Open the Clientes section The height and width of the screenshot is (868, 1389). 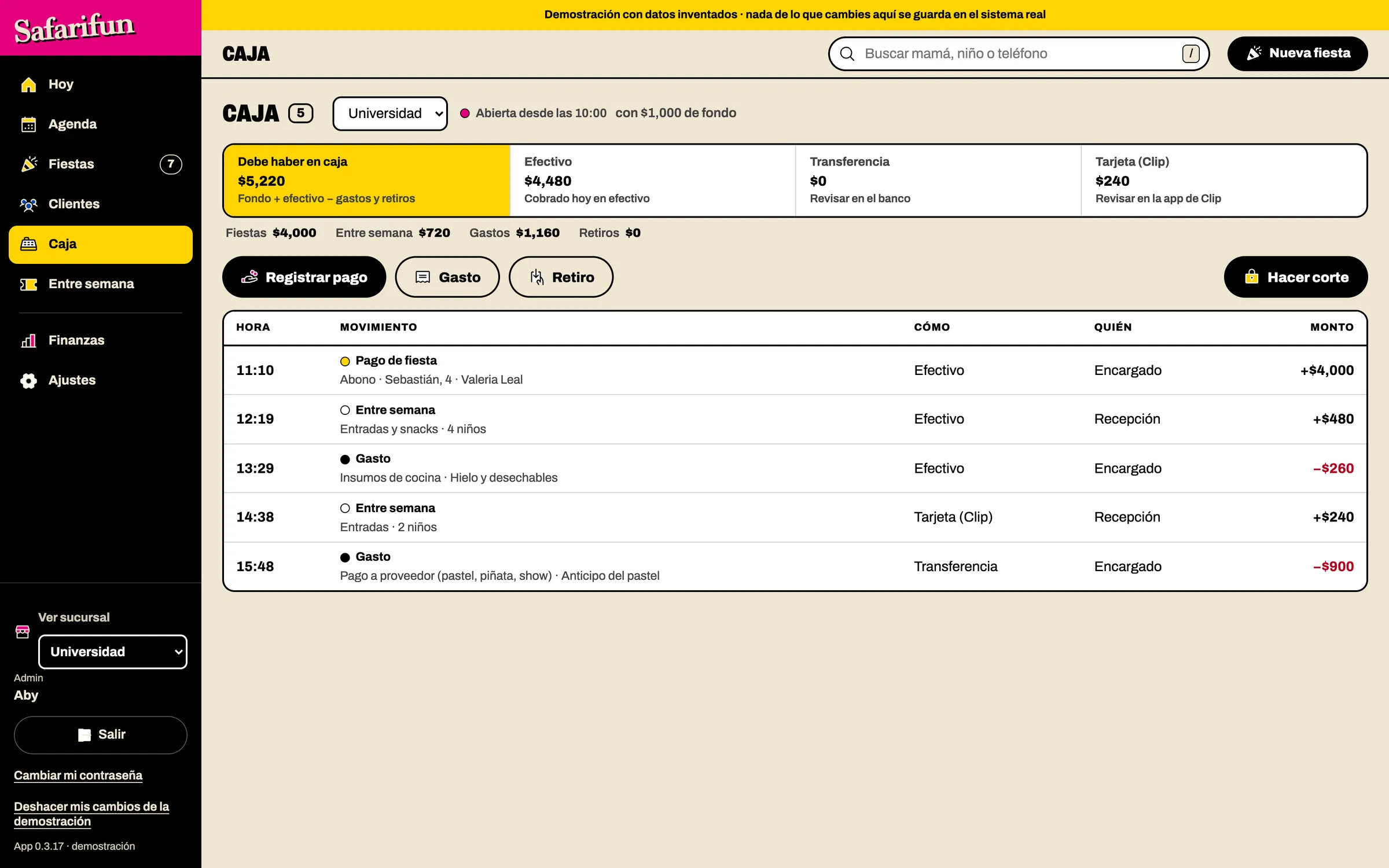(101, 204)
